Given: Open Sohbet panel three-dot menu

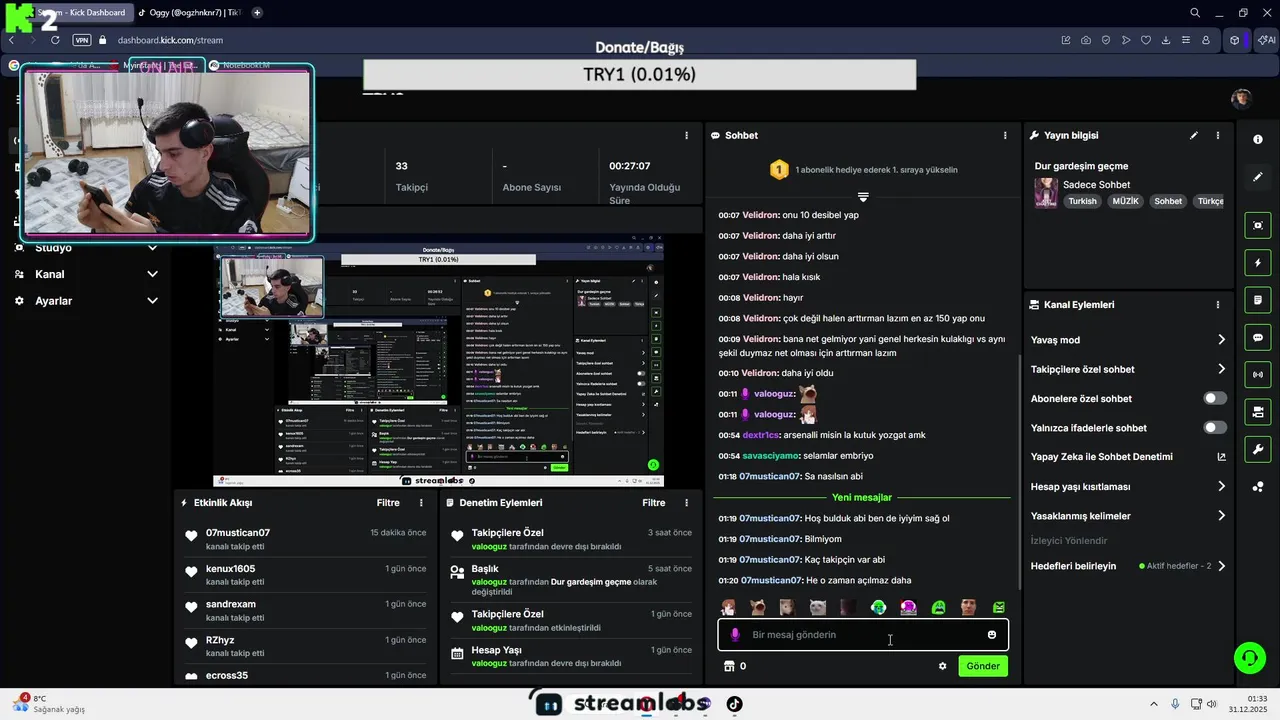Looking at the screenshot, I should (1005, 135).
